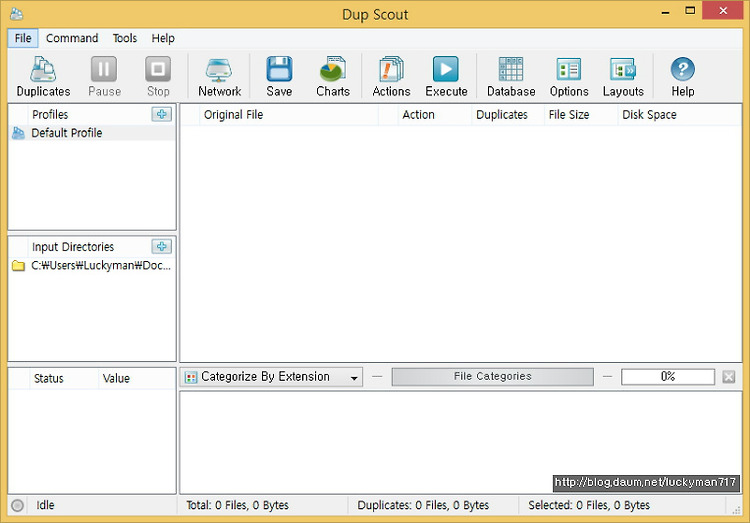Click the Categorize By Extension grid icon
This screenshot has width=750, height=523.
coord(191,377)
